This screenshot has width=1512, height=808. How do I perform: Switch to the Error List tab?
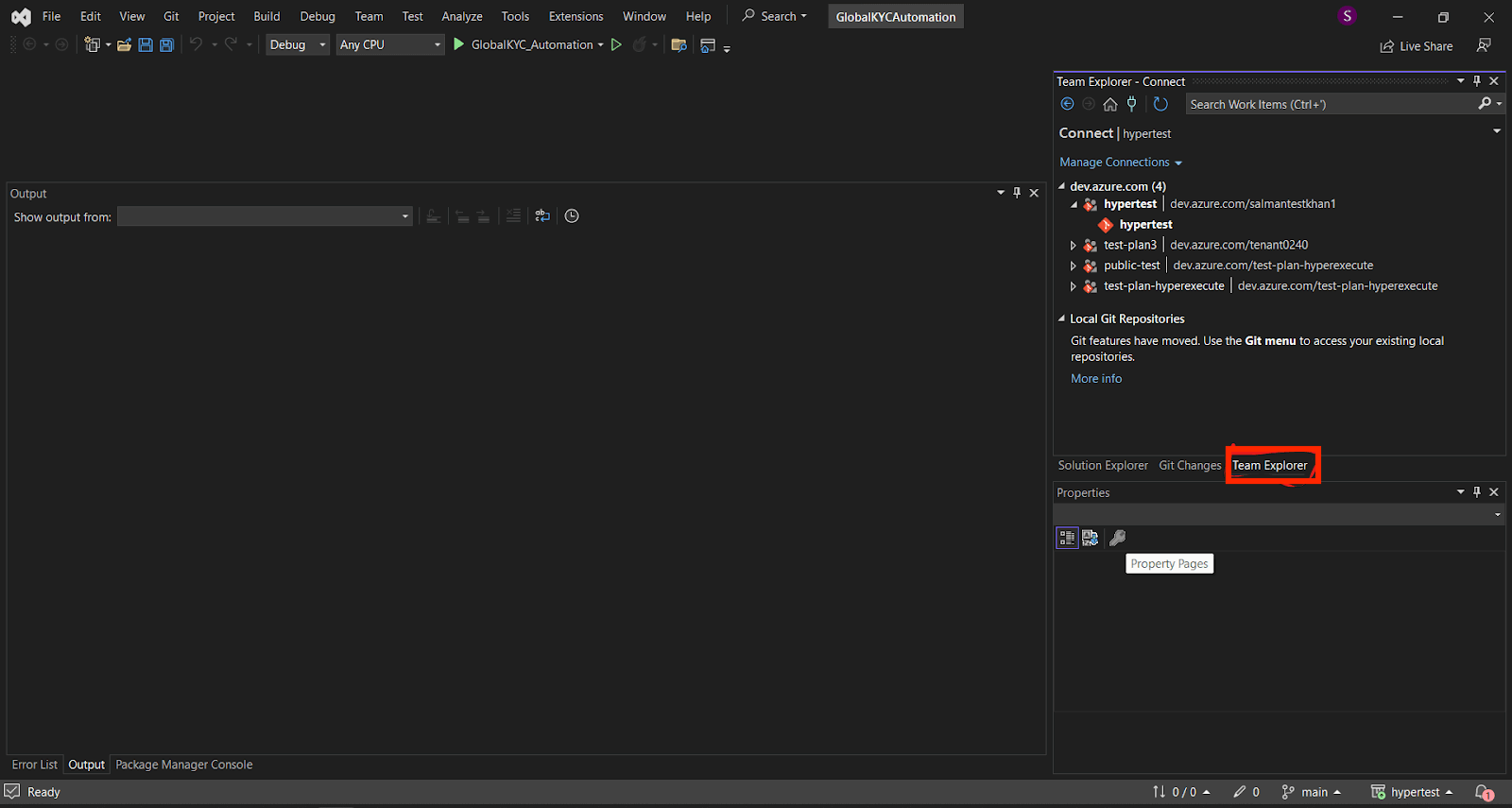[x=35, y=765]
